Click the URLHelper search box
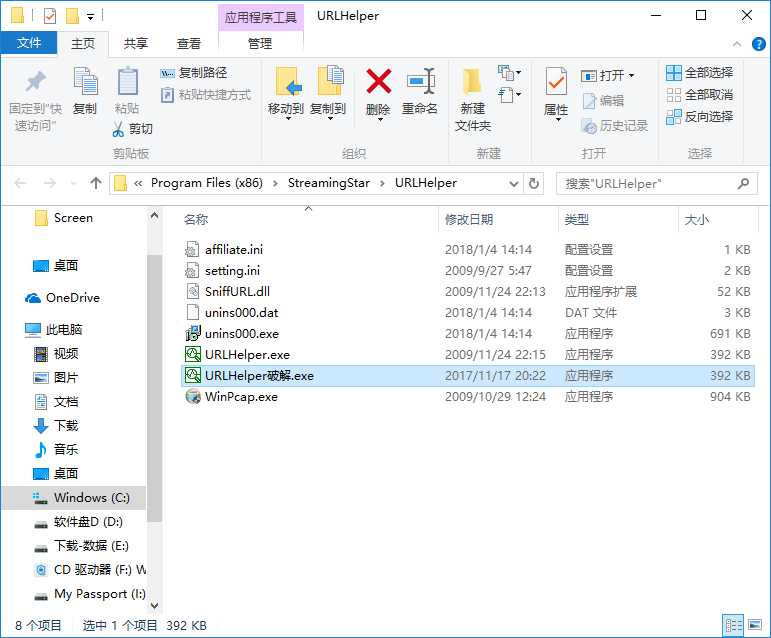 [x=656, y=184]
